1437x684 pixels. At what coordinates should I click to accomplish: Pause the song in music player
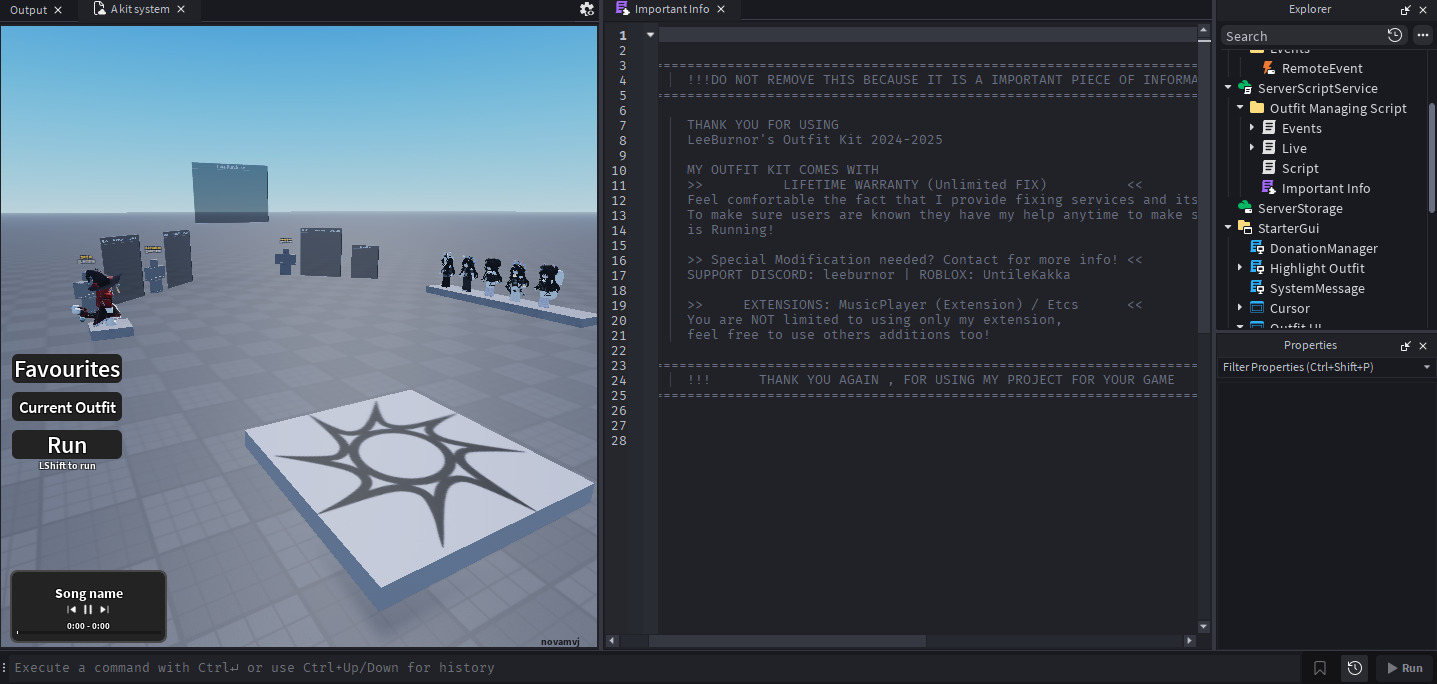click(88, 609)
